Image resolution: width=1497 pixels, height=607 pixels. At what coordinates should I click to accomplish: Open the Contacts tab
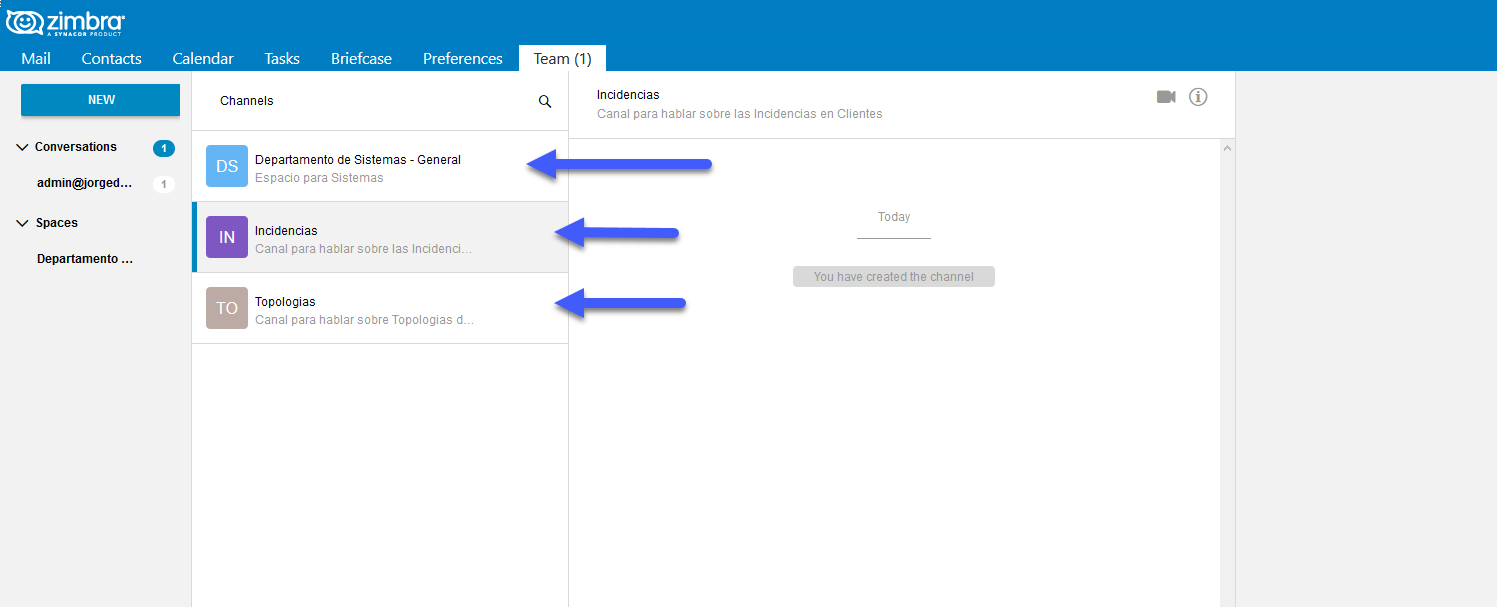tap(111, 58)
